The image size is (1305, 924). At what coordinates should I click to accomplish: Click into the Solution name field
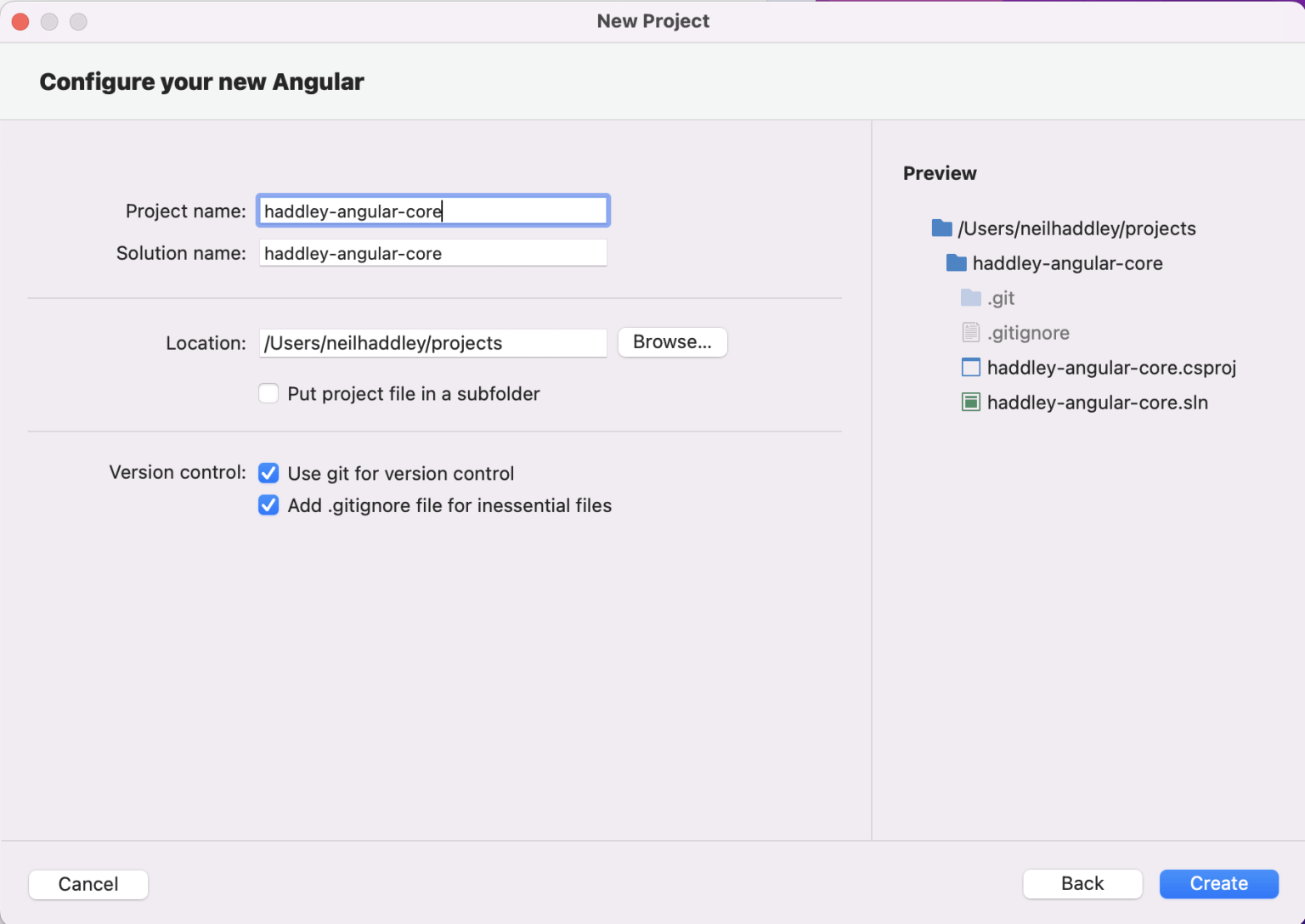[432, 253]
